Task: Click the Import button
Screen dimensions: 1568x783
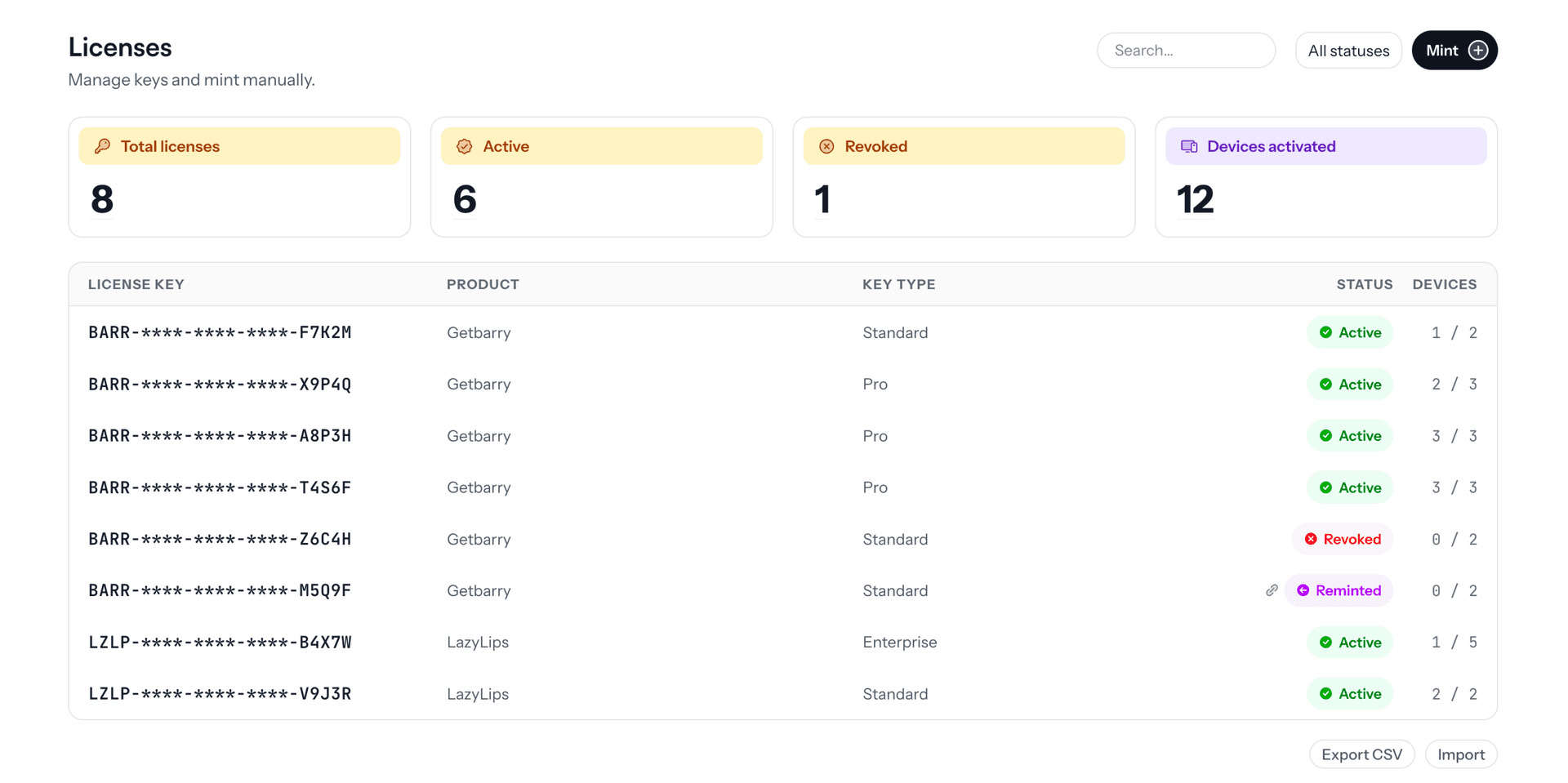Action: tap(1461, 754)
